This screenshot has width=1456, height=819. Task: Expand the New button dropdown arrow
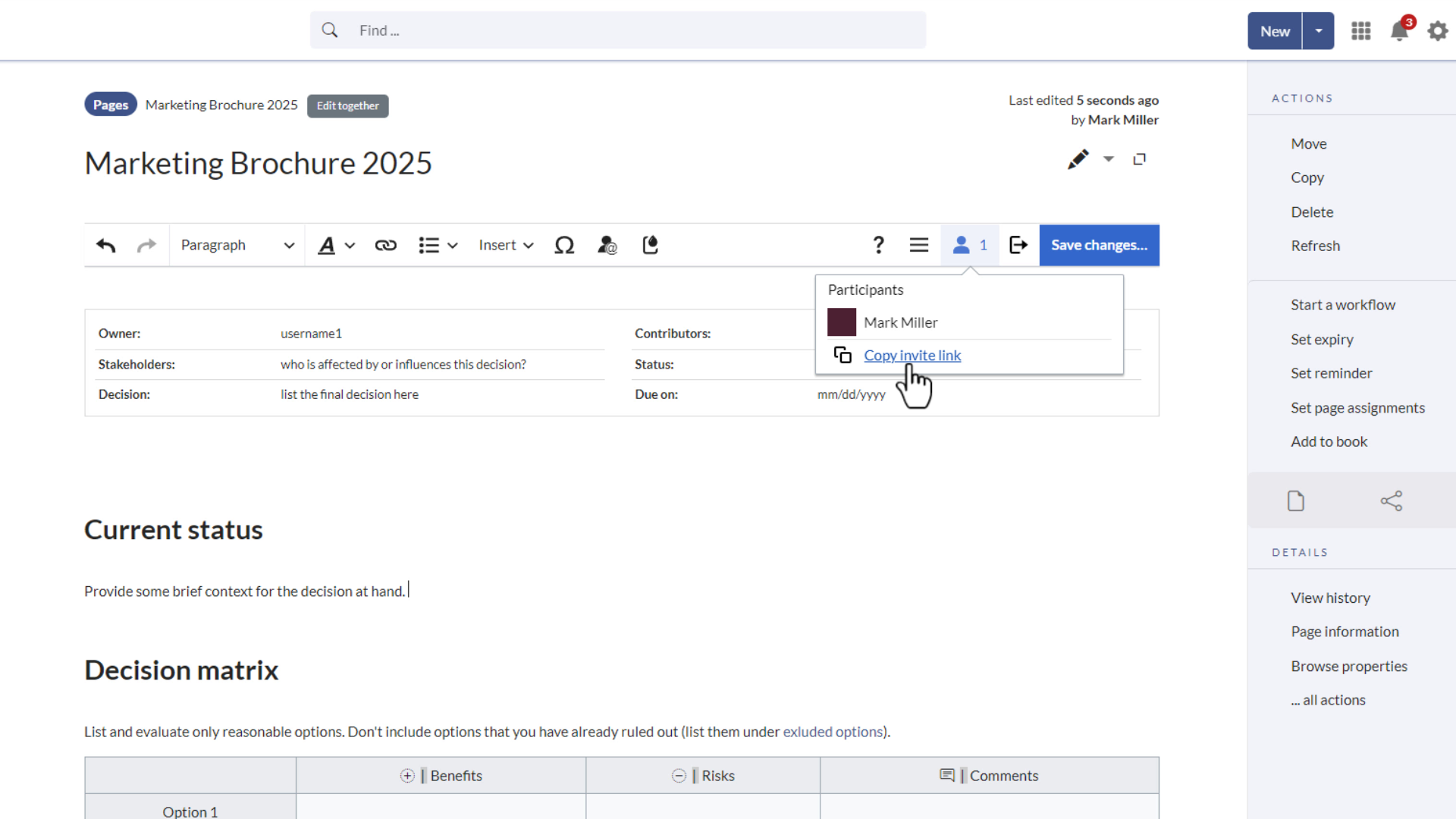click(x=1319, y=31)
